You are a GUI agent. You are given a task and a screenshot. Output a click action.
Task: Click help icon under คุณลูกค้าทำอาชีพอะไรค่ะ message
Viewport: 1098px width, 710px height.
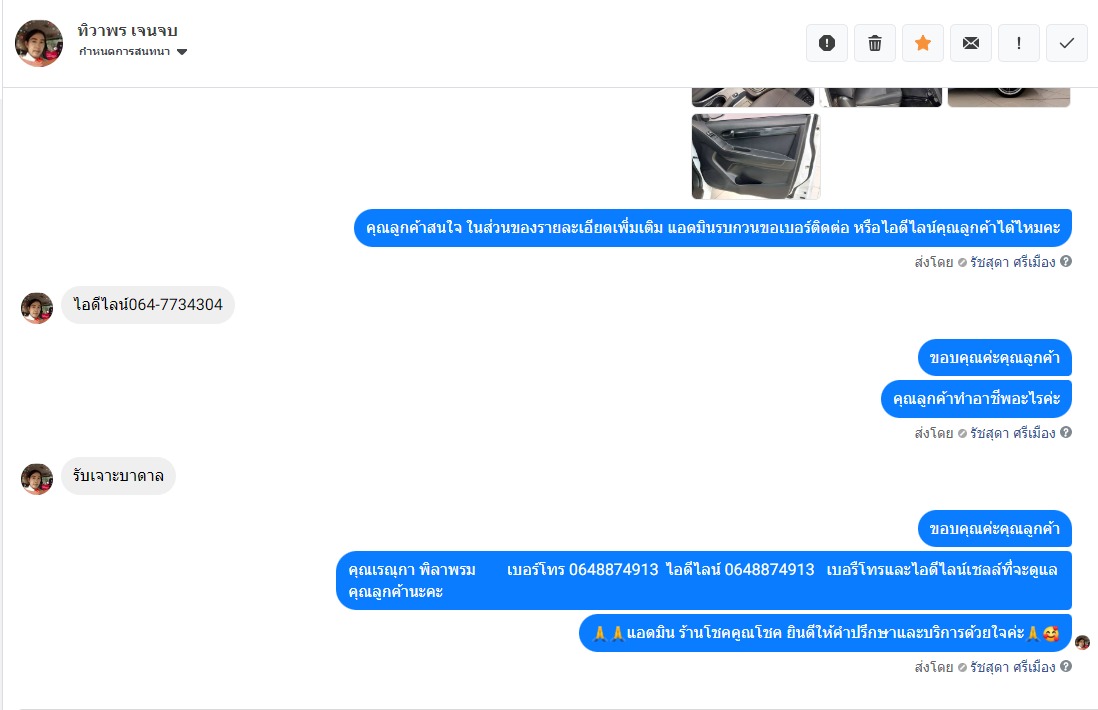(1066, 432)
